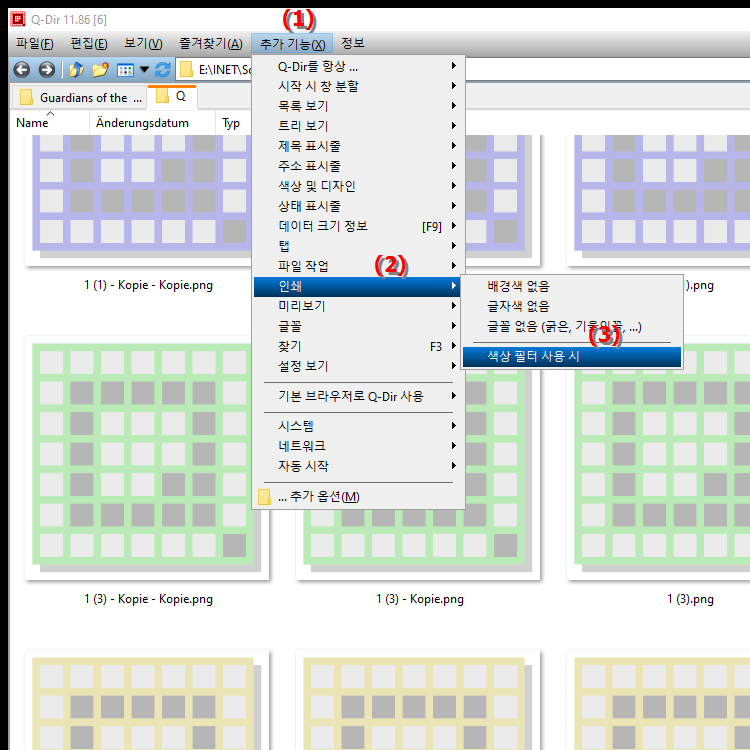This screenshot has height=750, width=750.
Task: Expand the 시작 시 창 분할 submenu
Action: pos(358,86)
